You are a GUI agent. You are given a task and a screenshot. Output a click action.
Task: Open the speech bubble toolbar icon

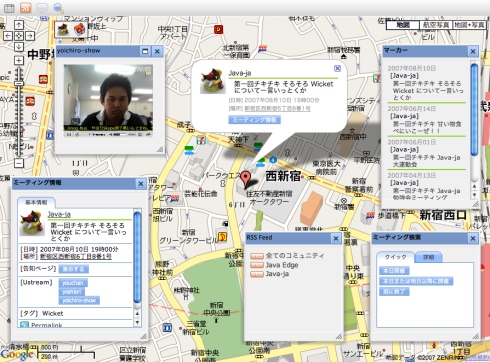coord(42,8)
